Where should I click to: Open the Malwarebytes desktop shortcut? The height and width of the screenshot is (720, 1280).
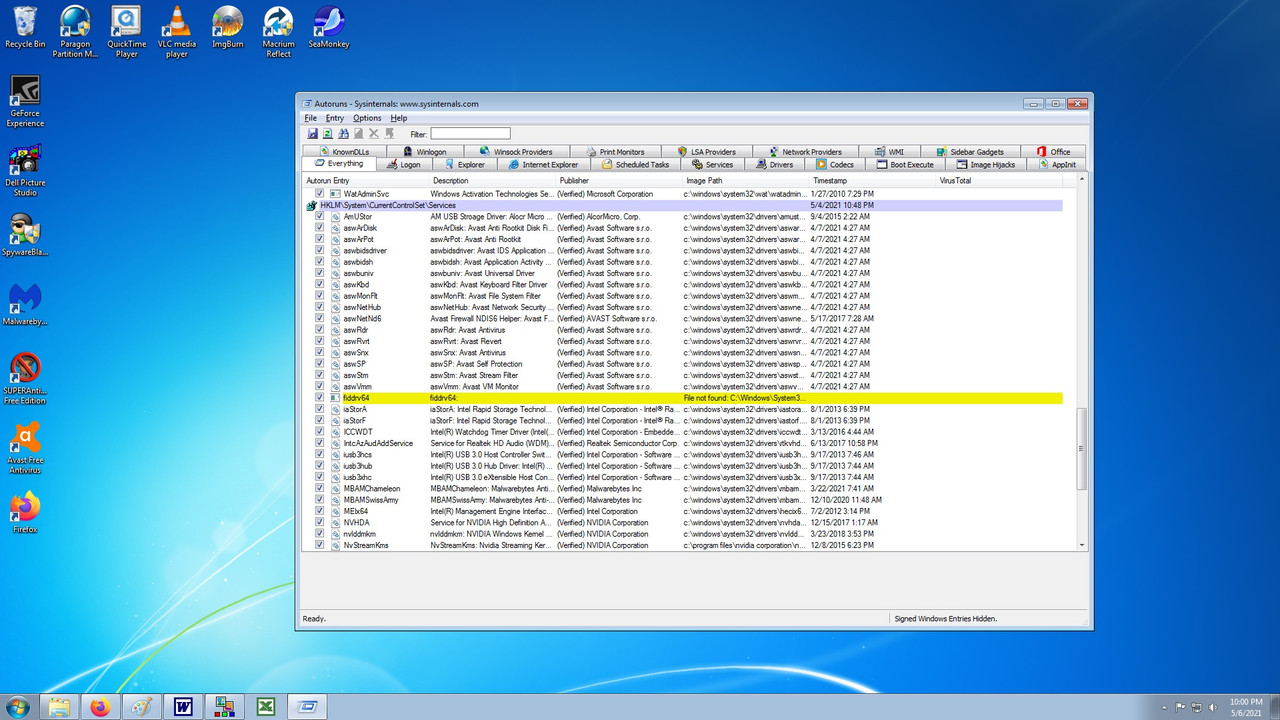25,304
